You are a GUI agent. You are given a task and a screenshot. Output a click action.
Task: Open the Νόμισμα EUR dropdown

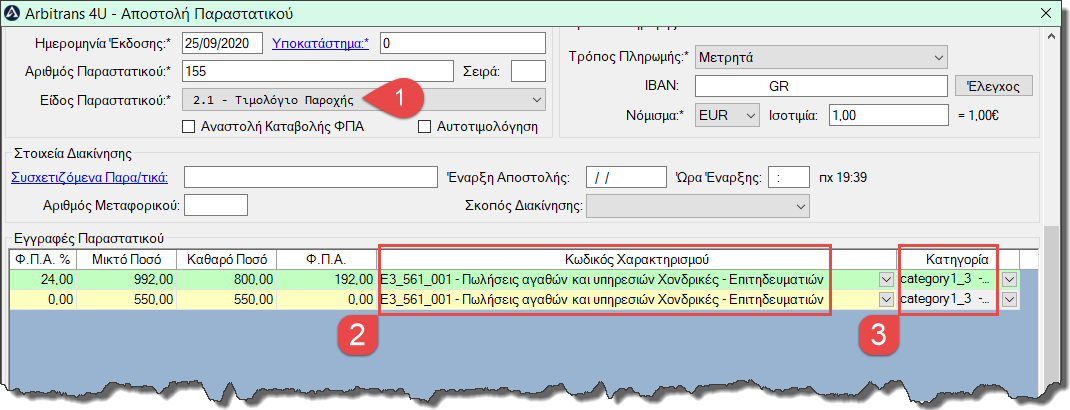click(x=751, y=116)
